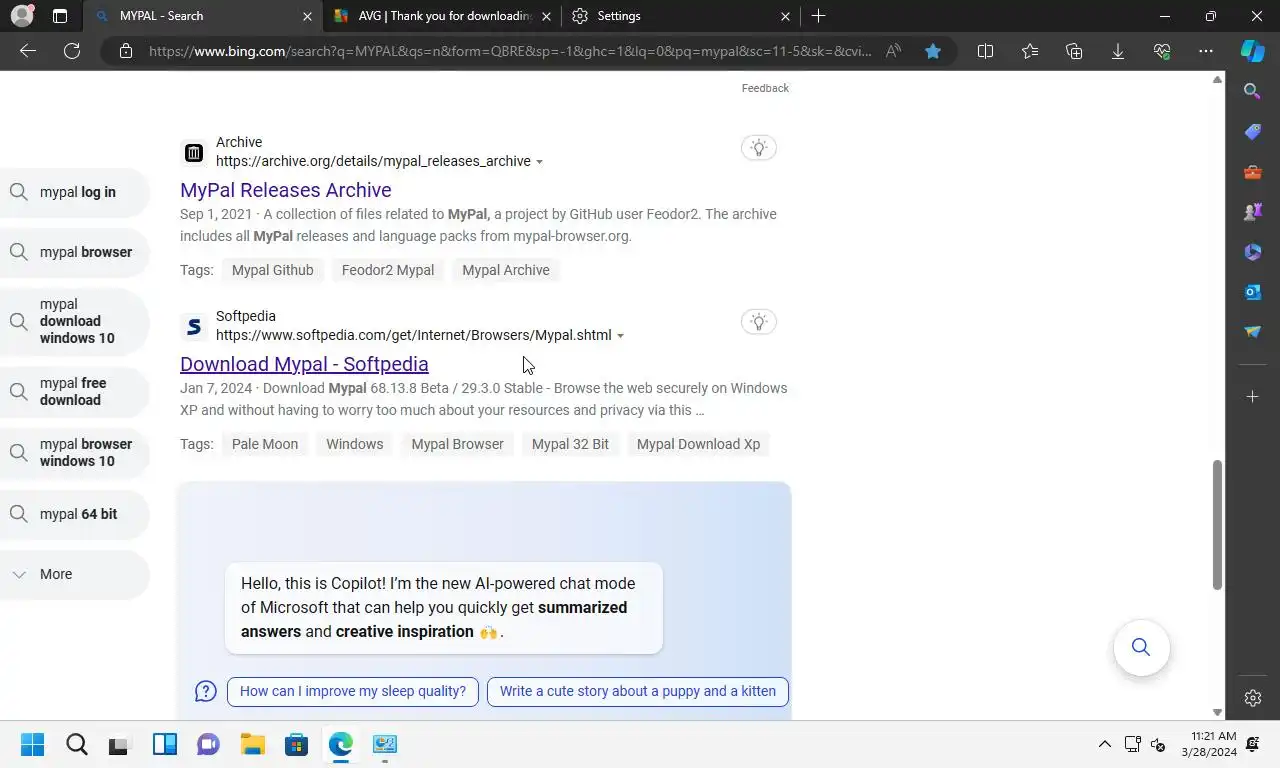Open File Explorer folder on taskbar
Image resolution: width=1280 pixels, height=768 pixels.
pos(252,744)
